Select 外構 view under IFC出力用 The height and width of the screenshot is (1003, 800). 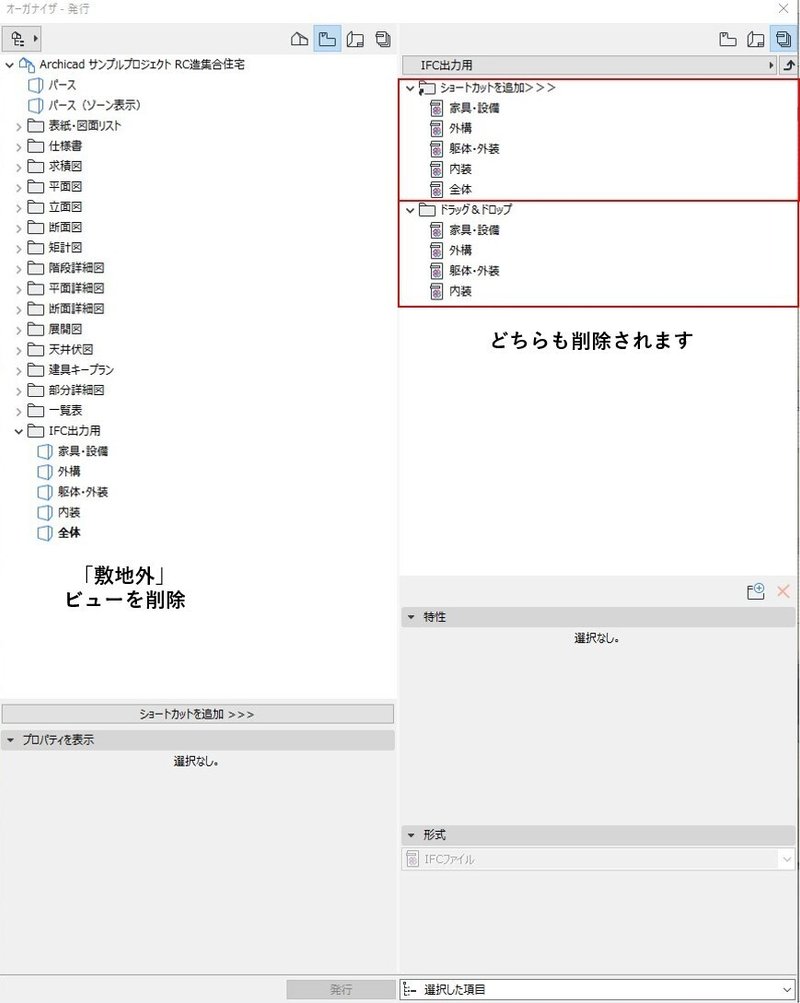click(69, 472)
